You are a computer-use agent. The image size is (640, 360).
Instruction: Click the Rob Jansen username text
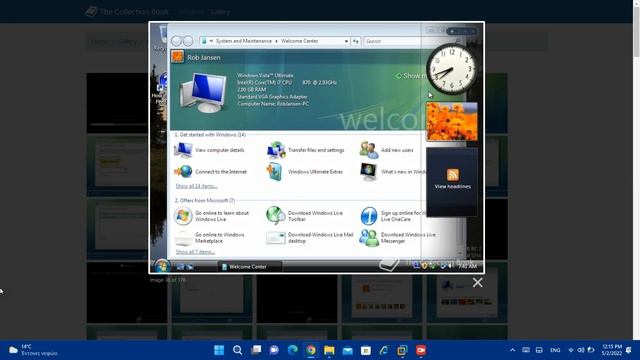(204, 58)
